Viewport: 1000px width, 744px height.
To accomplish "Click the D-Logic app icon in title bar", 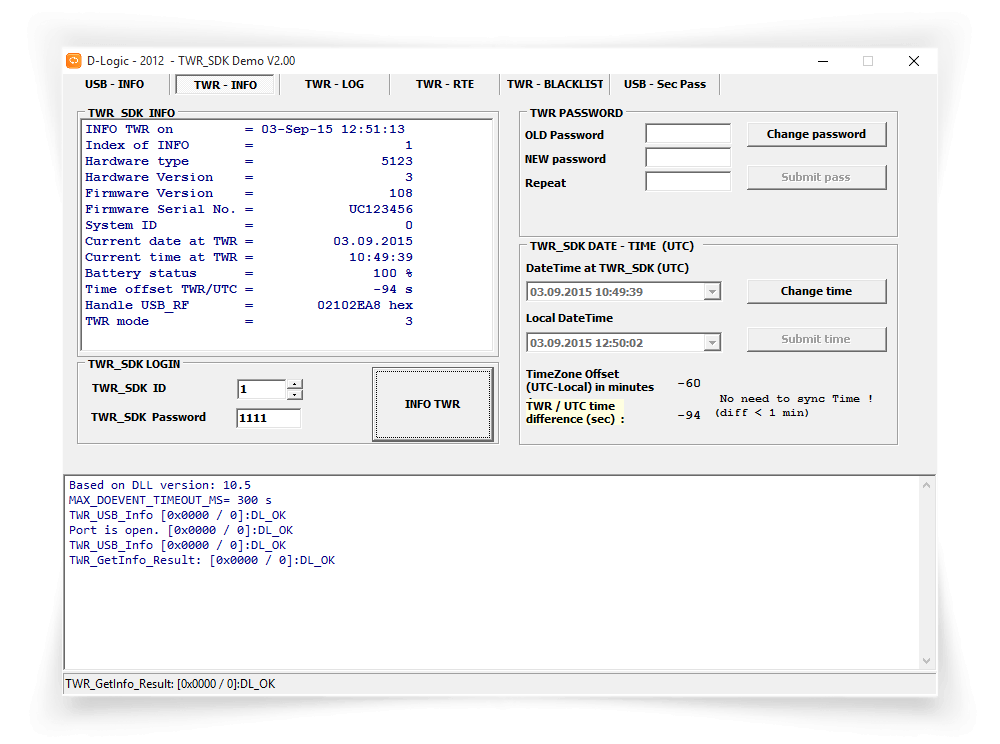I will point(74,61).
